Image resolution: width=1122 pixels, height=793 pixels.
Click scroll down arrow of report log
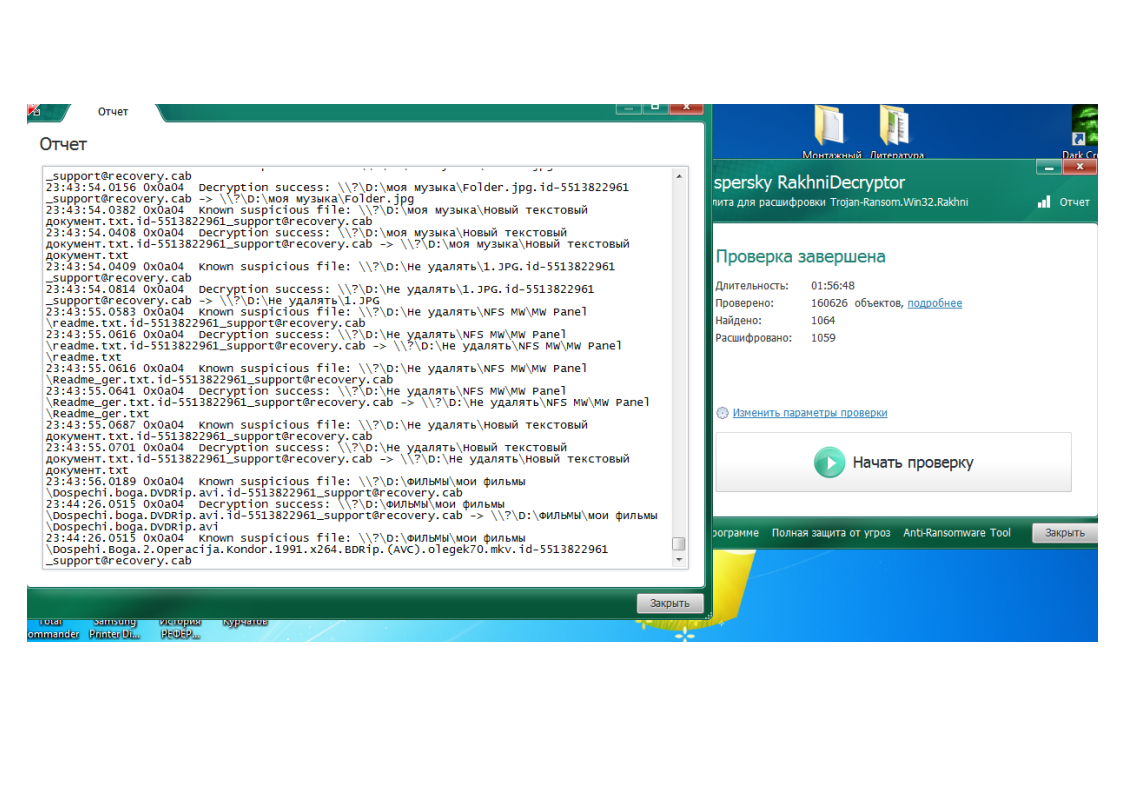pos(679,560)
